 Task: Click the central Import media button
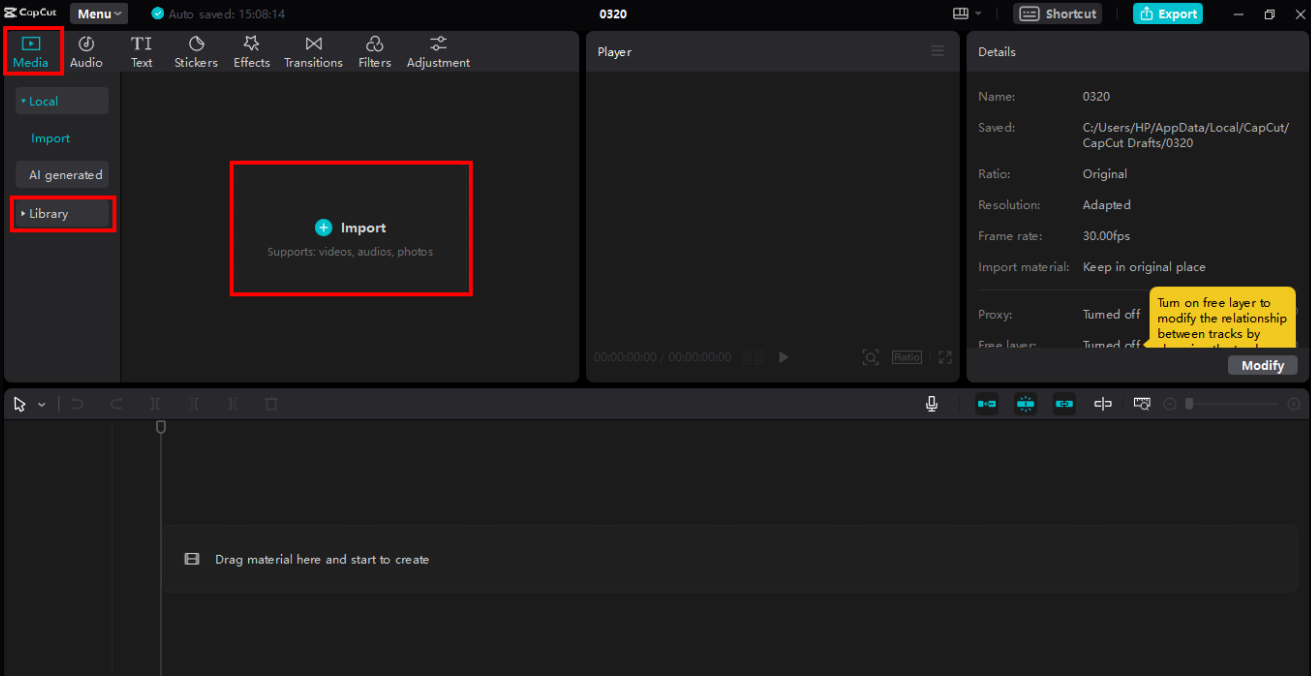[x=350, y=228]
